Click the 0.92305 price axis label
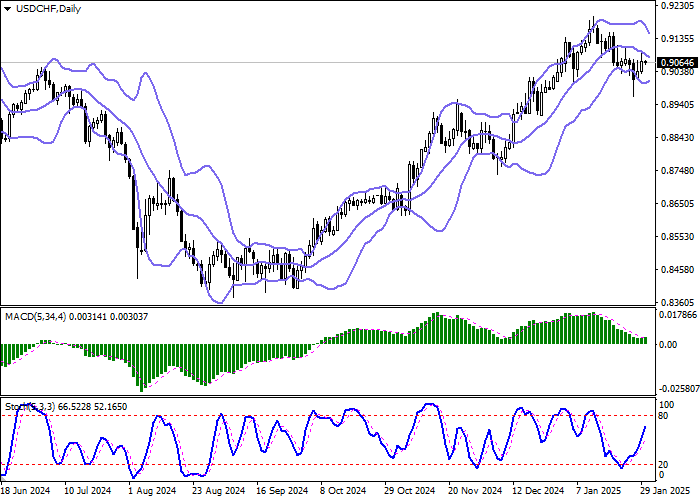The width and height of the screenshot is (700, 500). click(678, 6)
